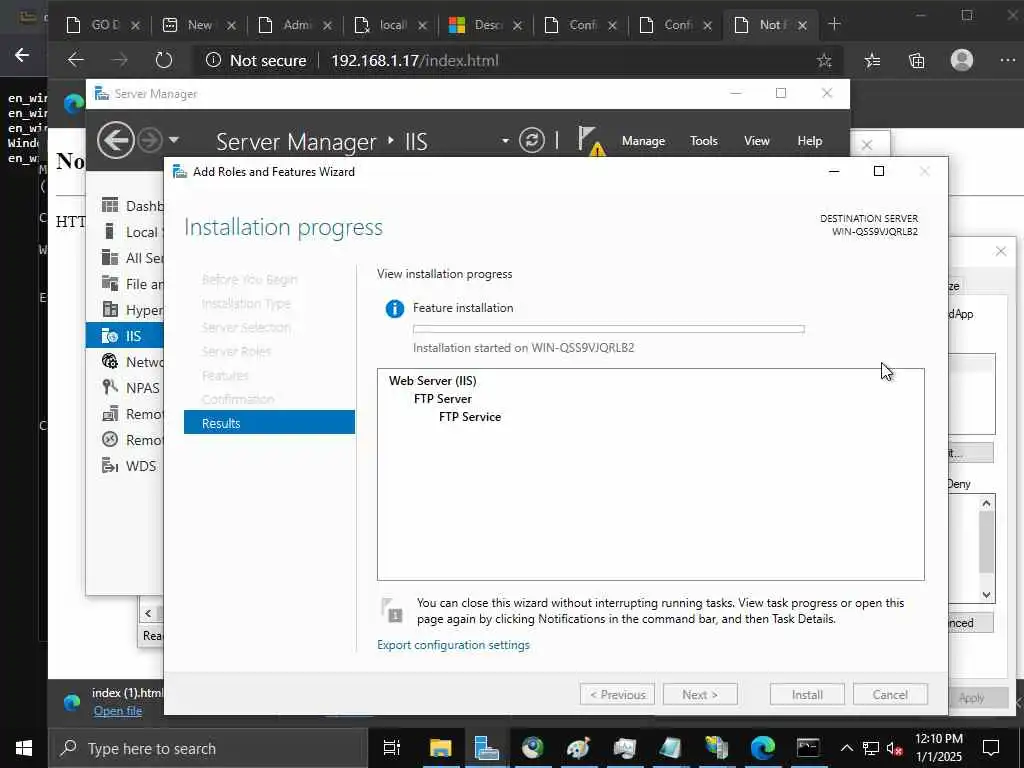Open Task View on the taskbar

click(391, 748)
